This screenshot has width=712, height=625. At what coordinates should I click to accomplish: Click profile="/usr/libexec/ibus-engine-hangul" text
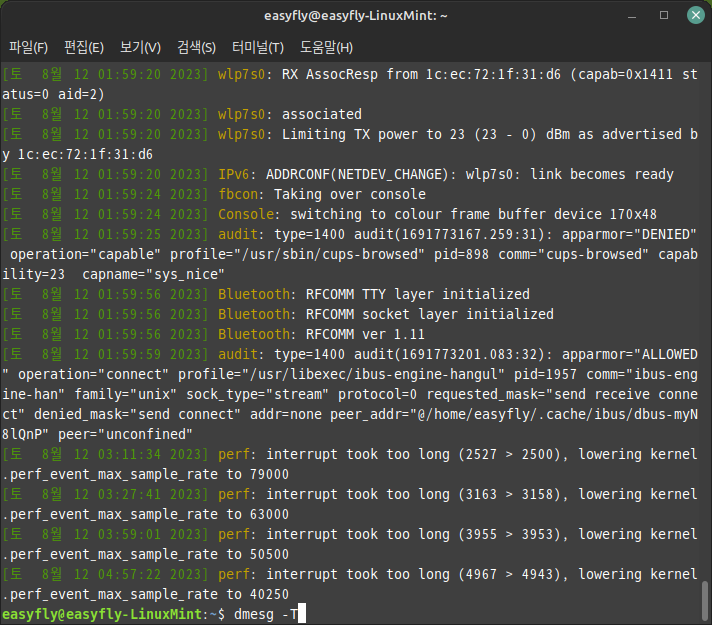point(341,374)
